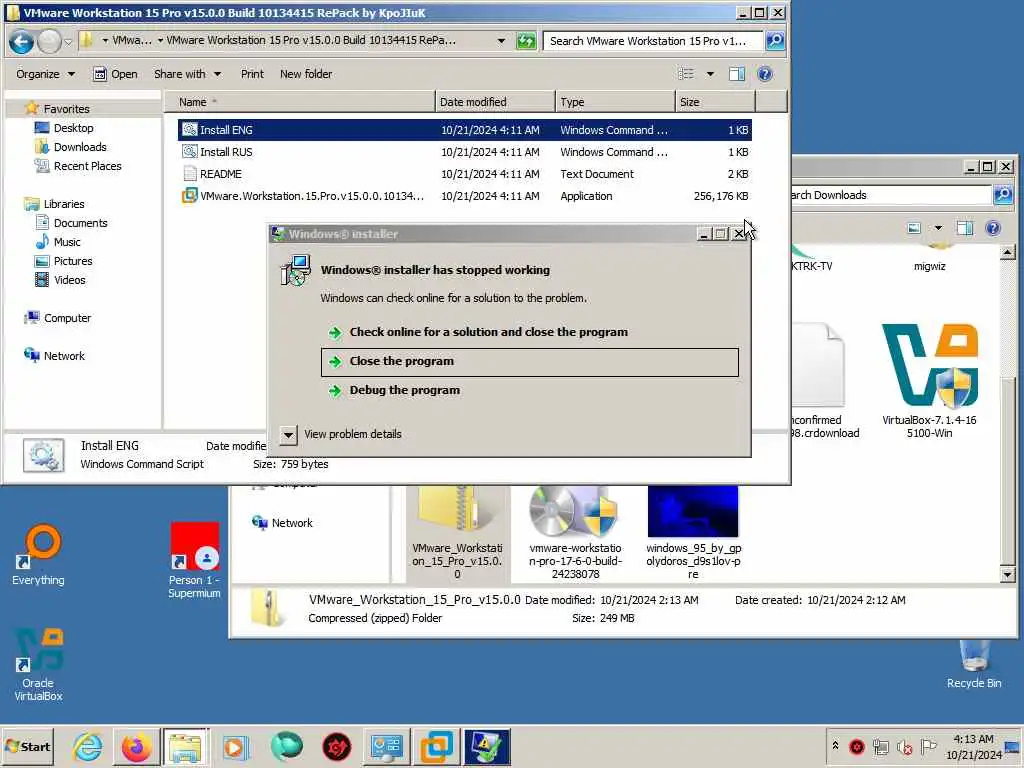Click the Forward arrow in VMware Workstation window
Image resolution: width=1024 pixels, height=768 pixels.
[x=49, y=42]
